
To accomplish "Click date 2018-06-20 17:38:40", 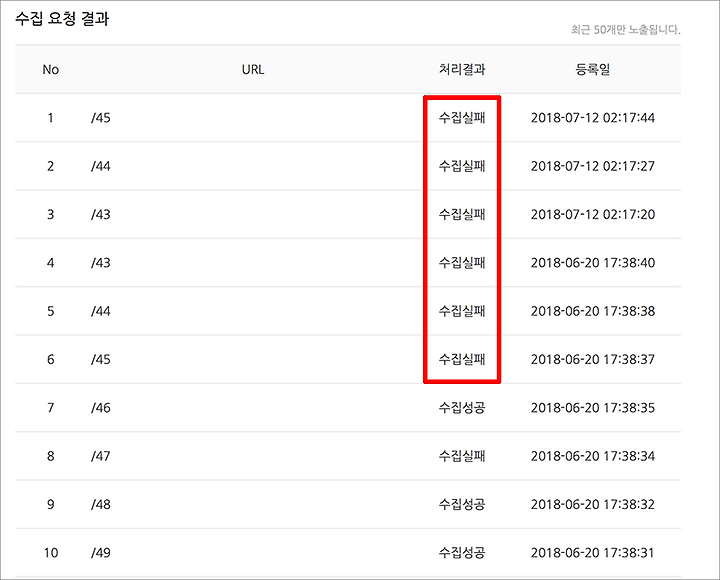I will point(593,263).
